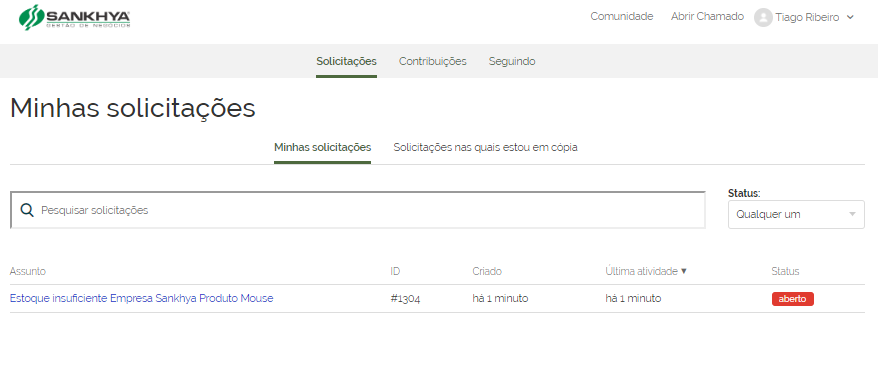
Task: Click the Assunto column header
Action: [x=27, y=271]
